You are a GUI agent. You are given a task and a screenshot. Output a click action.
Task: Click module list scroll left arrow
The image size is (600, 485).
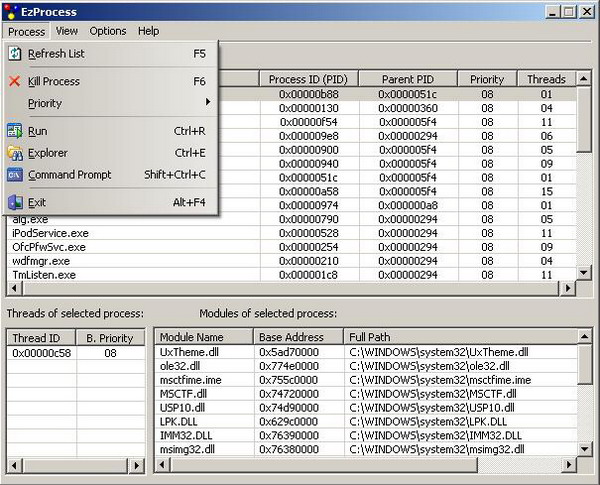162,465
